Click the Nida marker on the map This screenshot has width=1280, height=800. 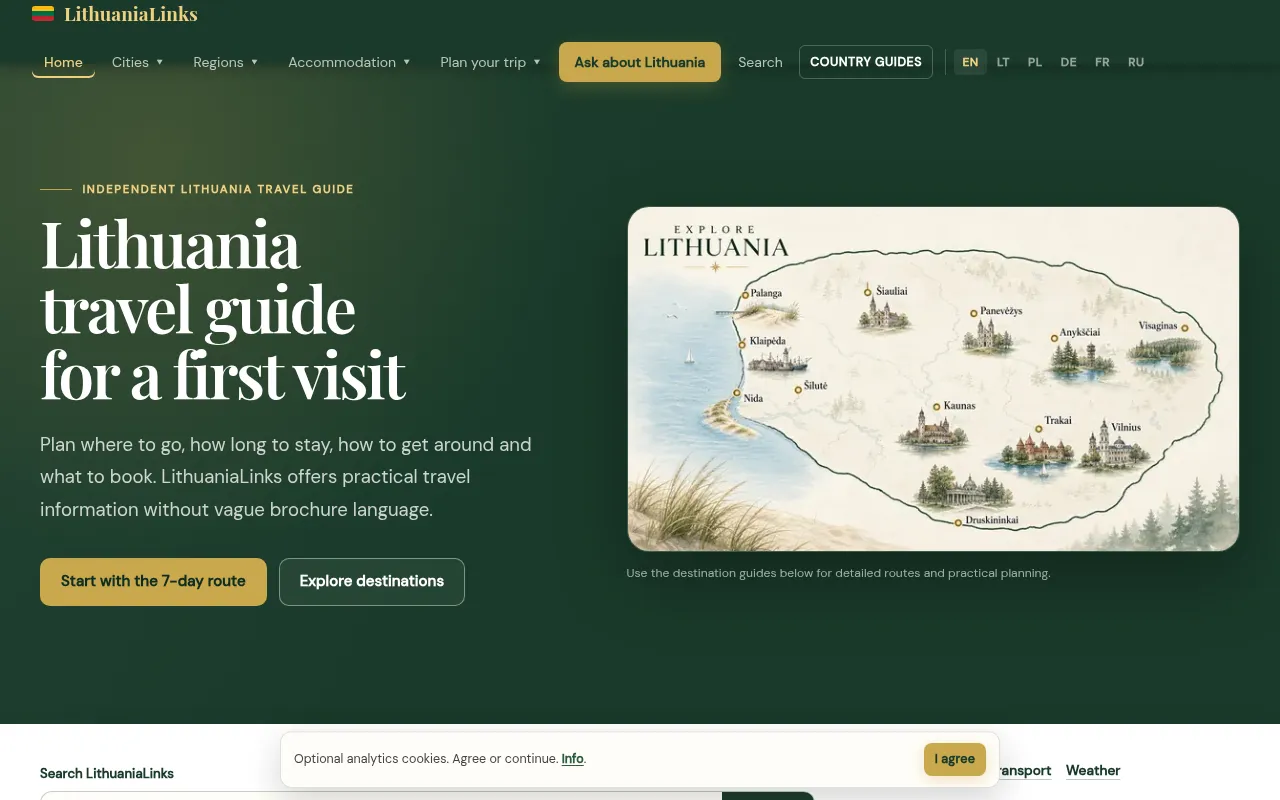click(736, 394)
